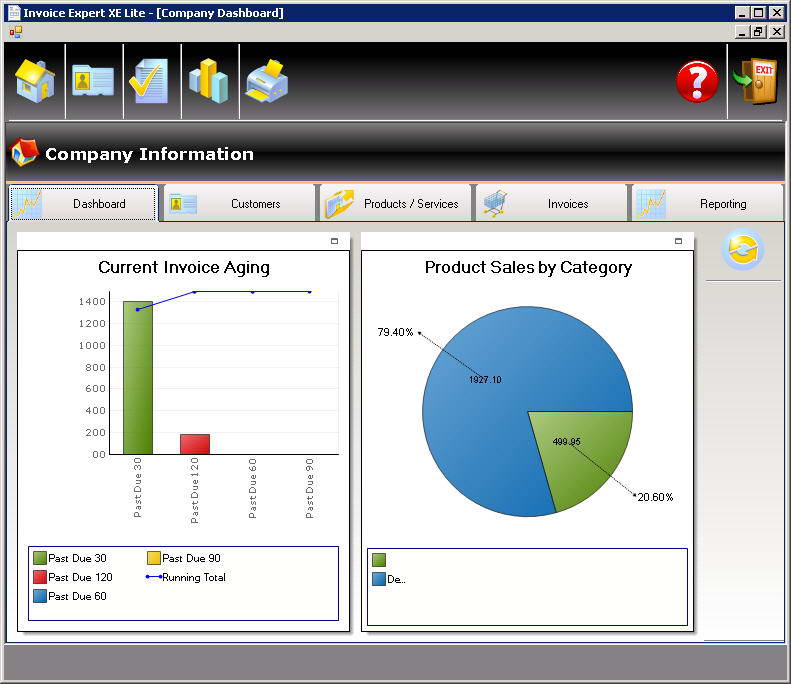Click the Current Invoice Aging chart title

tap(184, 267)
